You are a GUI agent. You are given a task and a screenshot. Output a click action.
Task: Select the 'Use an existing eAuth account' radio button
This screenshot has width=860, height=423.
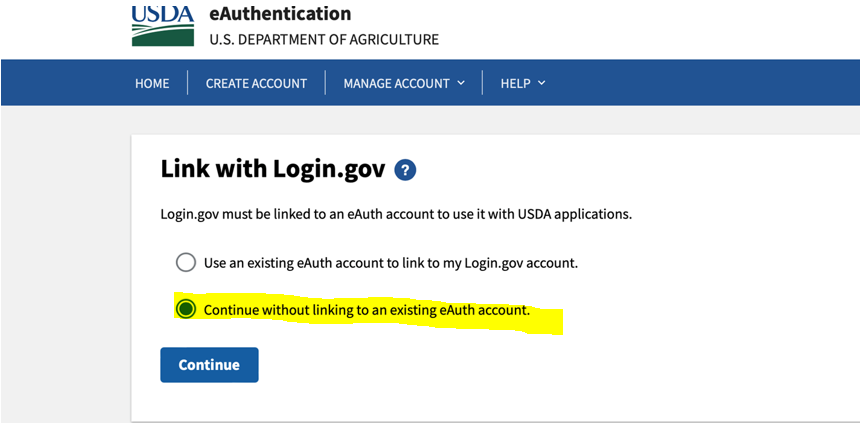click(x=186, y=263)
